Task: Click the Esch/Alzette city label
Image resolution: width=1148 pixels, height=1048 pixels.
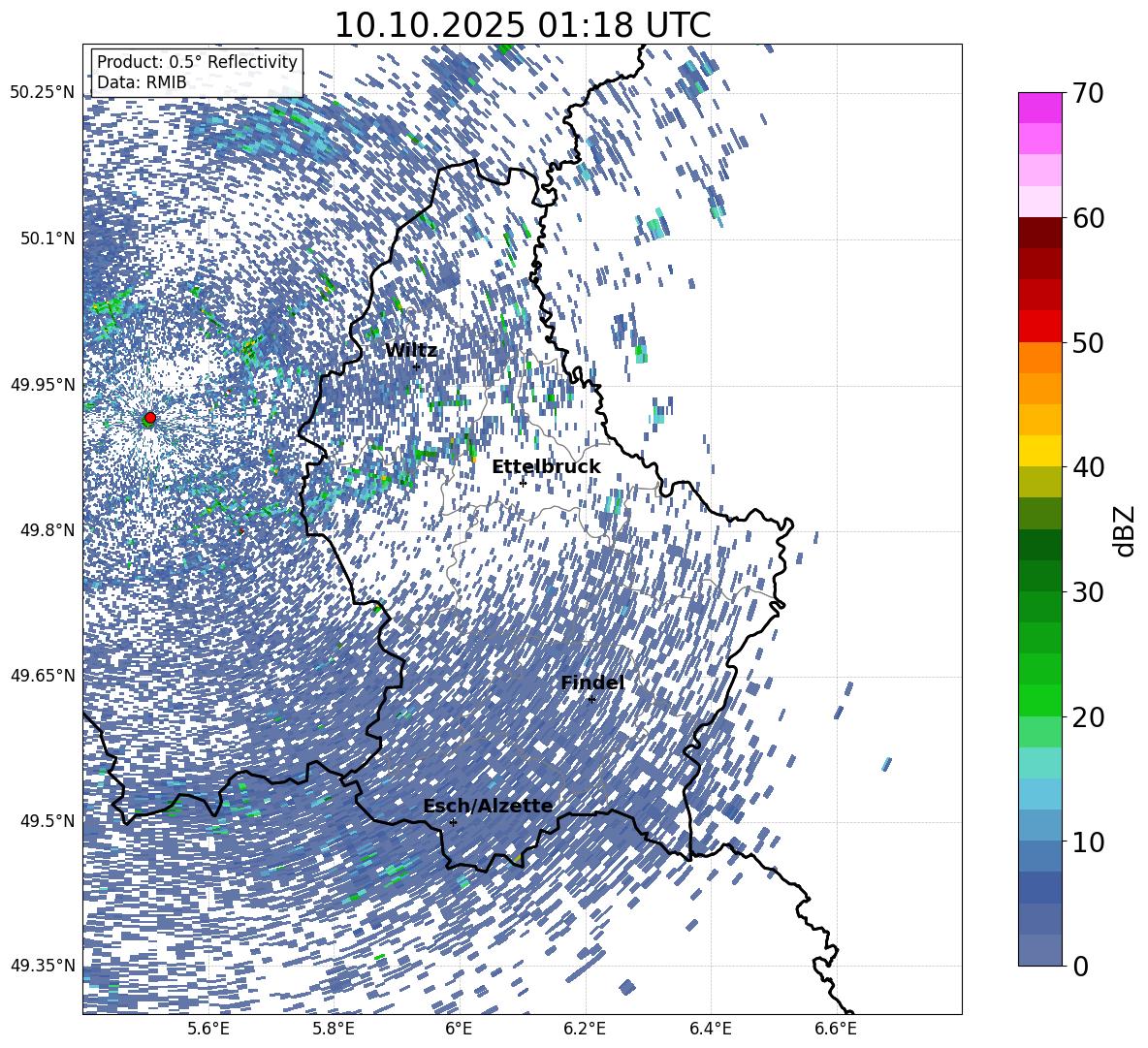Action: tap(488, 806)
